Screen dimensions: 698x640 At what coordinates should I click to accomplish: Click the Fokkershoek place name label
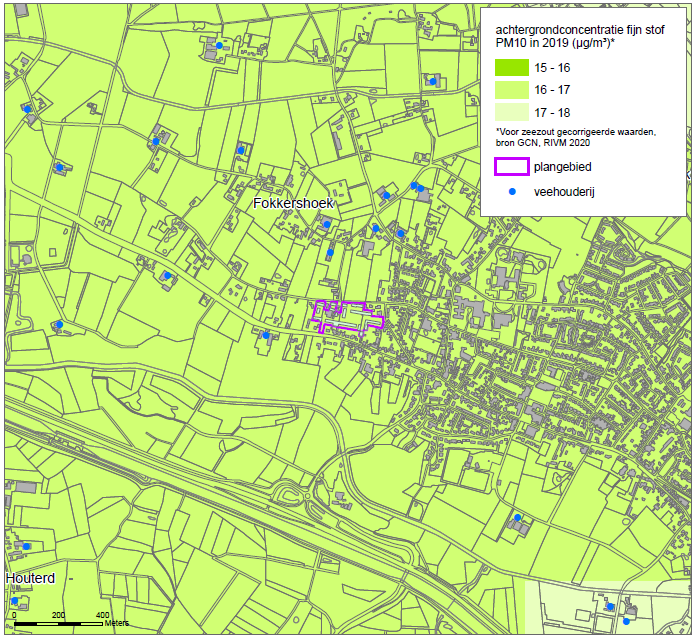(x=293, y=203)
